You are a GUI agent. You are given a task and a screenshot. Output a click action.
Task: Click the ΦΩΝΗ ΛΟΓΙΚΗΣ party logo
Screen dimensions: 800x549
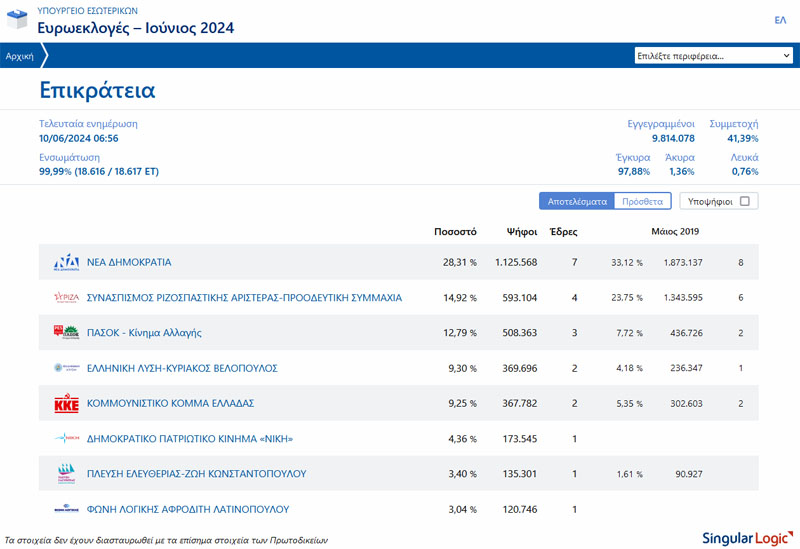click(x=66, y=509)
